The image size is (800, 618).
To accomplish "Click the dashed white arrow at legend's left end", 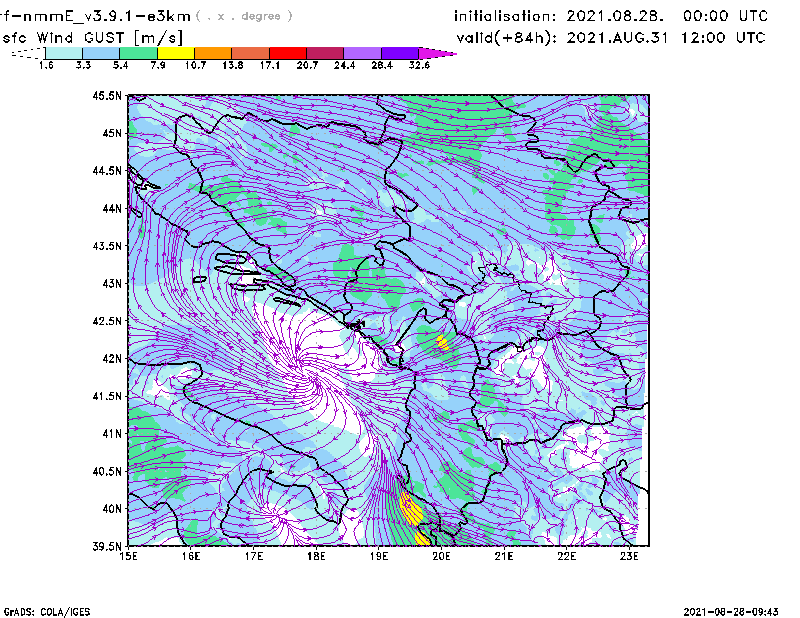I will coord(26,54).
